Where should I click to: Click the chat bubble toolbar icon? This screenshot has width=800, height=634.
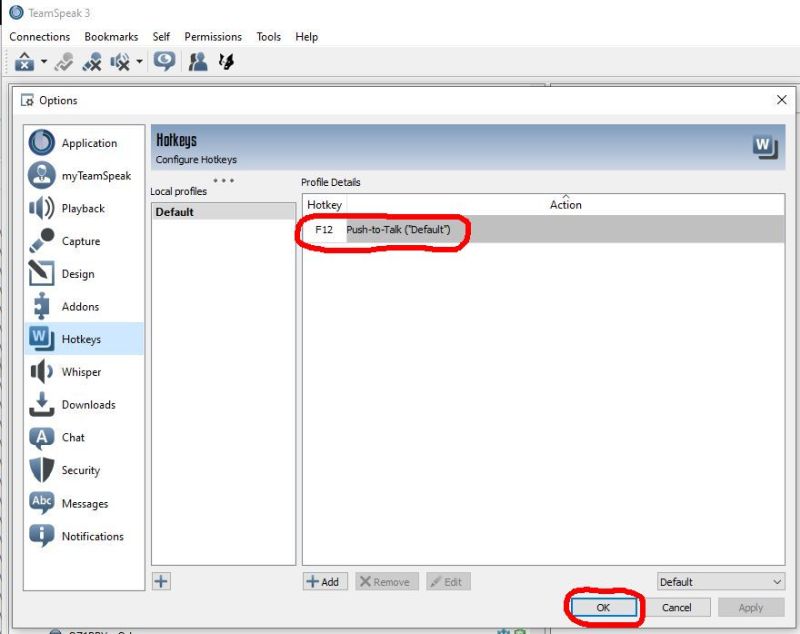164,62
